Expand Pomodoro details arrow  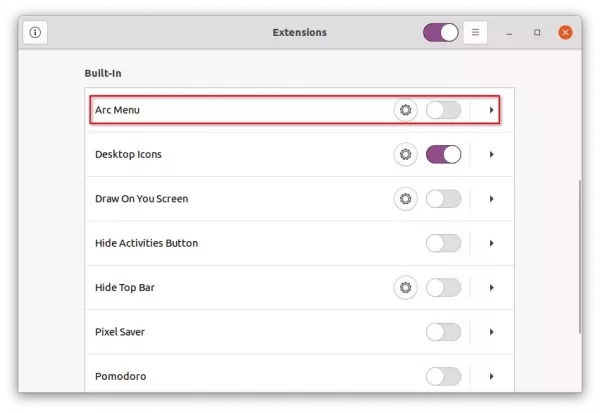pyautogui.click(x=491, y=376)
